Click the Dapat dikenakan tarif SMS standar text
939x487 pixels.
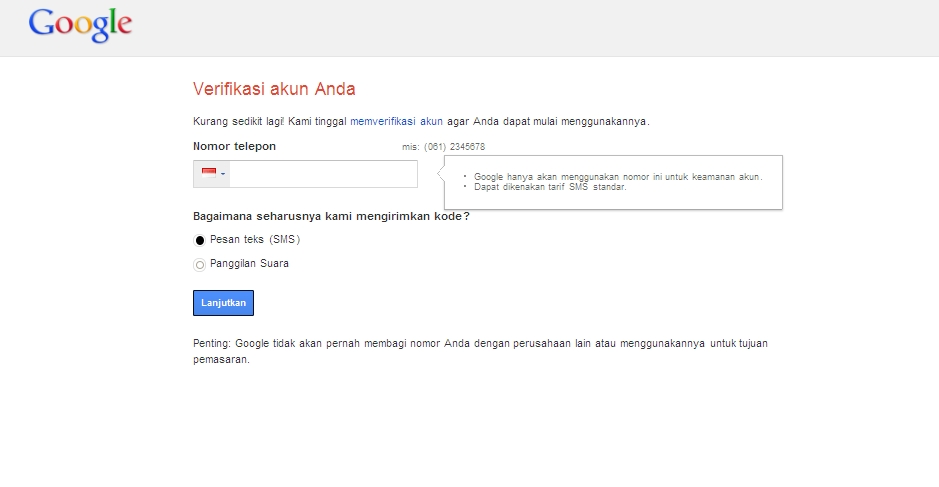[550, 187]
